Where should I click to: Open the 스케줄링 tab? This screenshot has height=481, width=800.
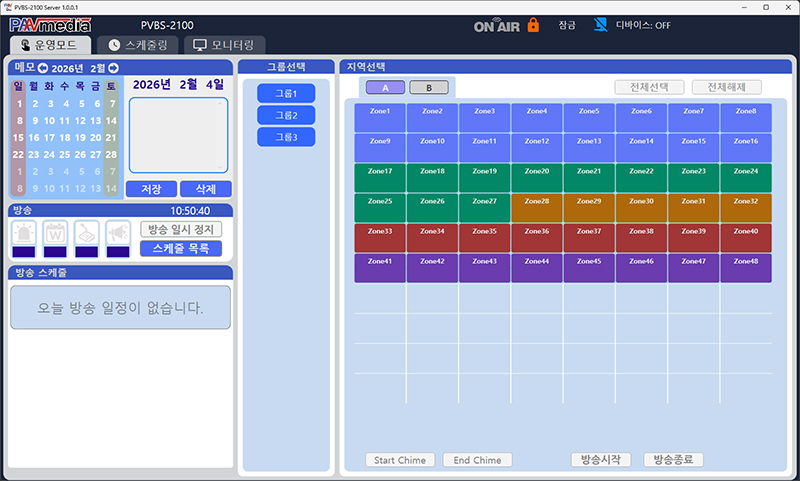pyautogui.click(x=144, y=45)
